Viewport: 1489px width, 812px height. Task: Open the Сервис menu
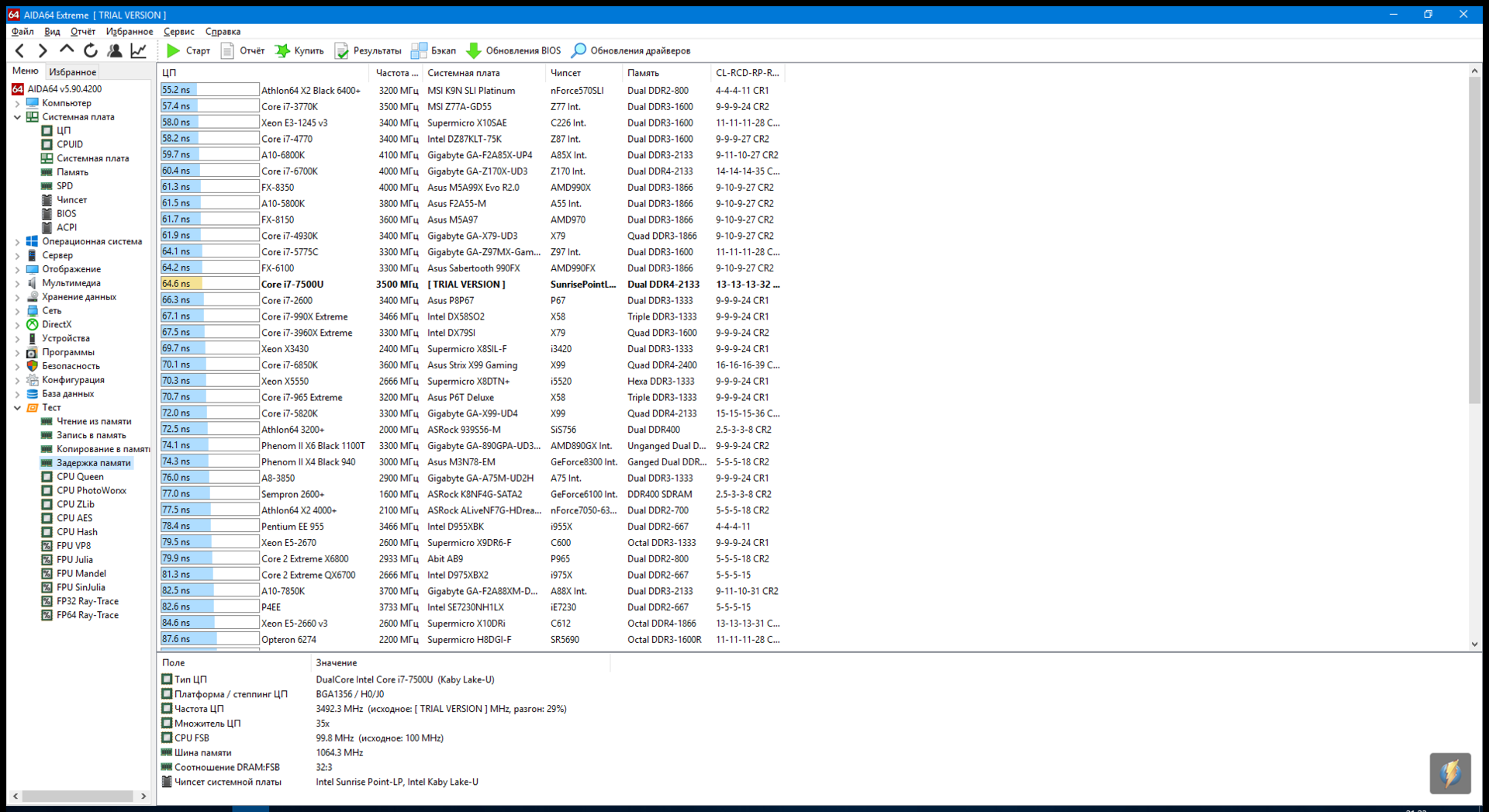(x=179, y=32)
